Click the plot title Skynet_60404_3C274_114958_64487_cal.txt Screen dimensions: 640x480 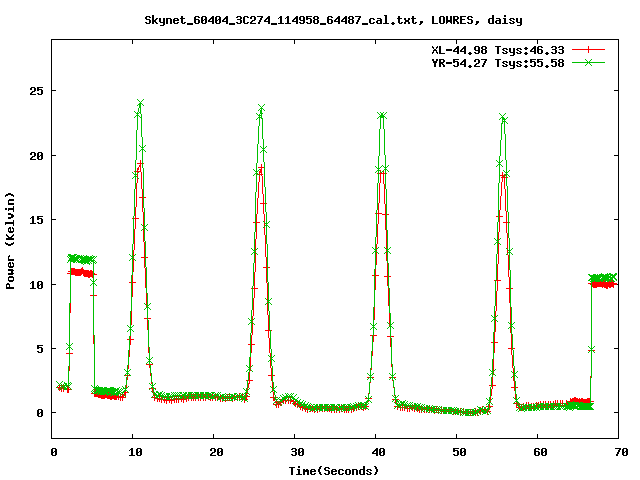click(281, 20)
